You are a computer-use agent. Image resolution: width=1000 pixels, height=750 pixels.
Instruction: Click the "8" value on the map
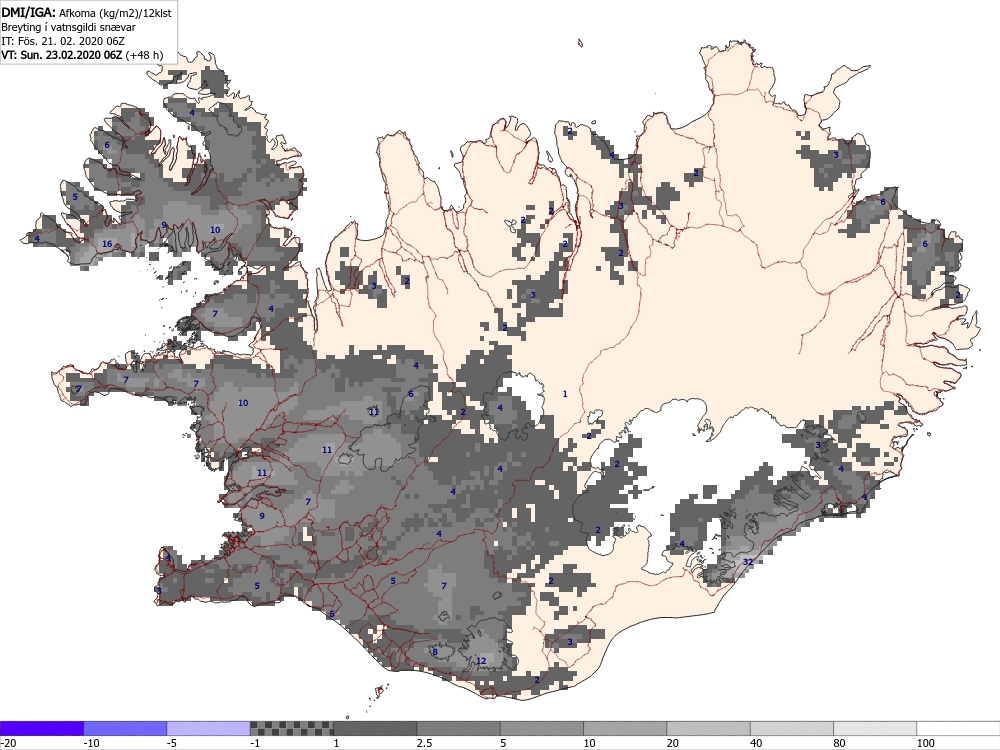pos(435,652)
